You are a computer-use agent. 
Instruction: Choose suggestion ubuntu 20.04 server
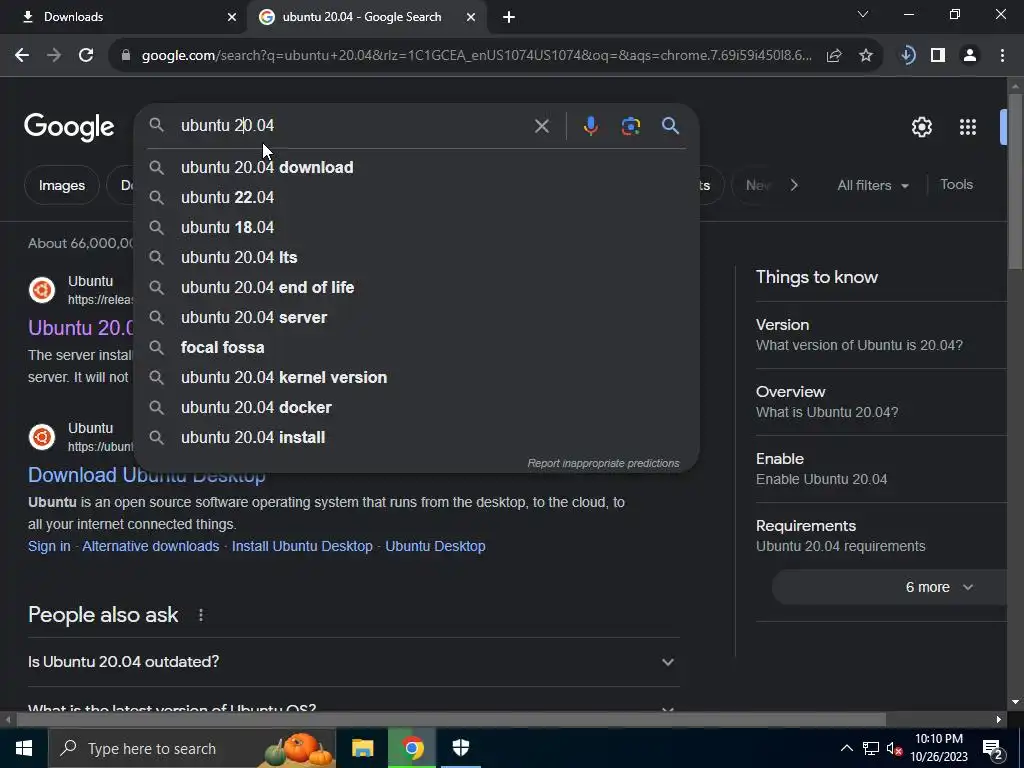pos(417,317)
